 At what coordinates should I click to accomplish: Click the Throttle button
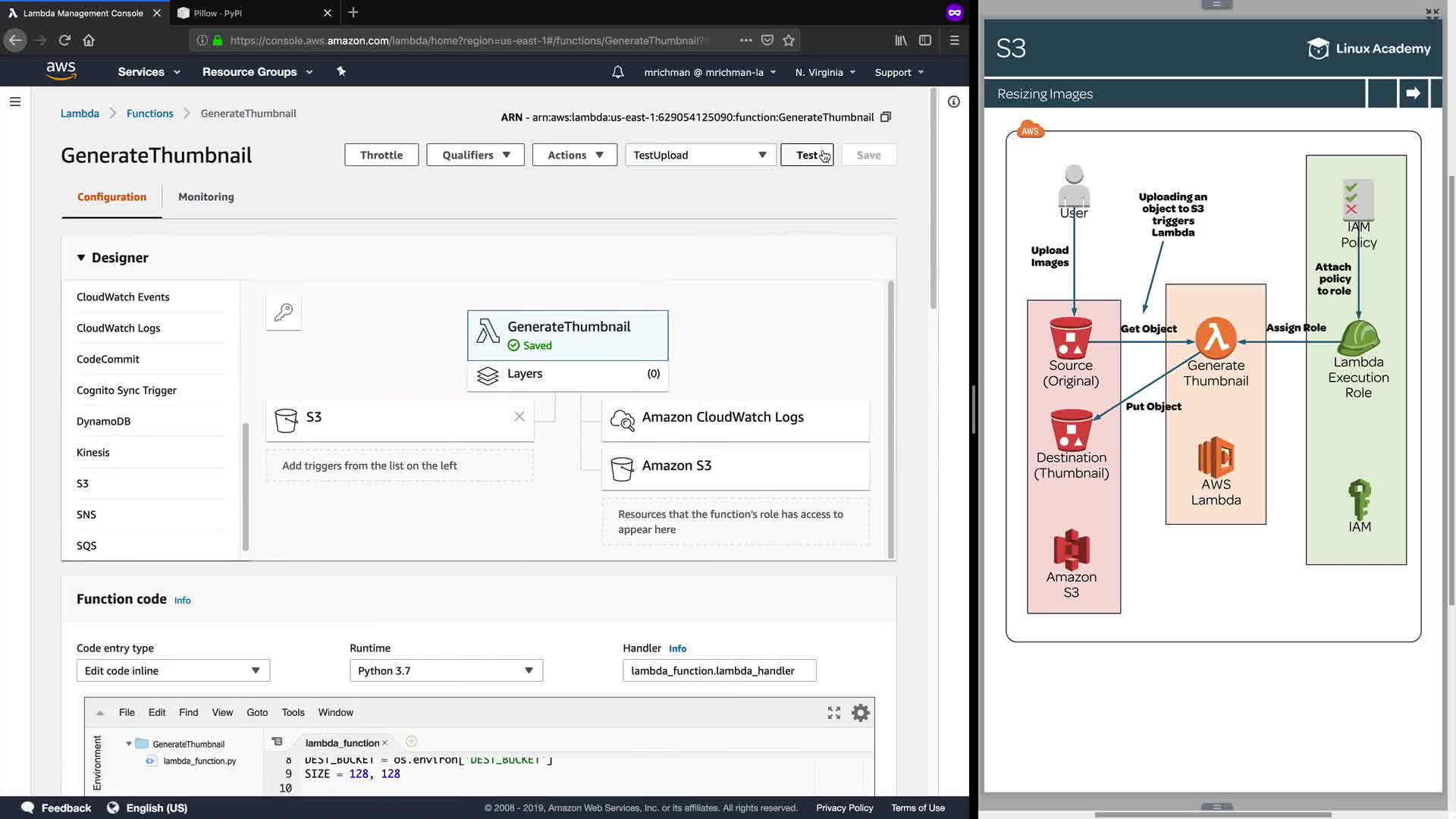tap(381, 155)
